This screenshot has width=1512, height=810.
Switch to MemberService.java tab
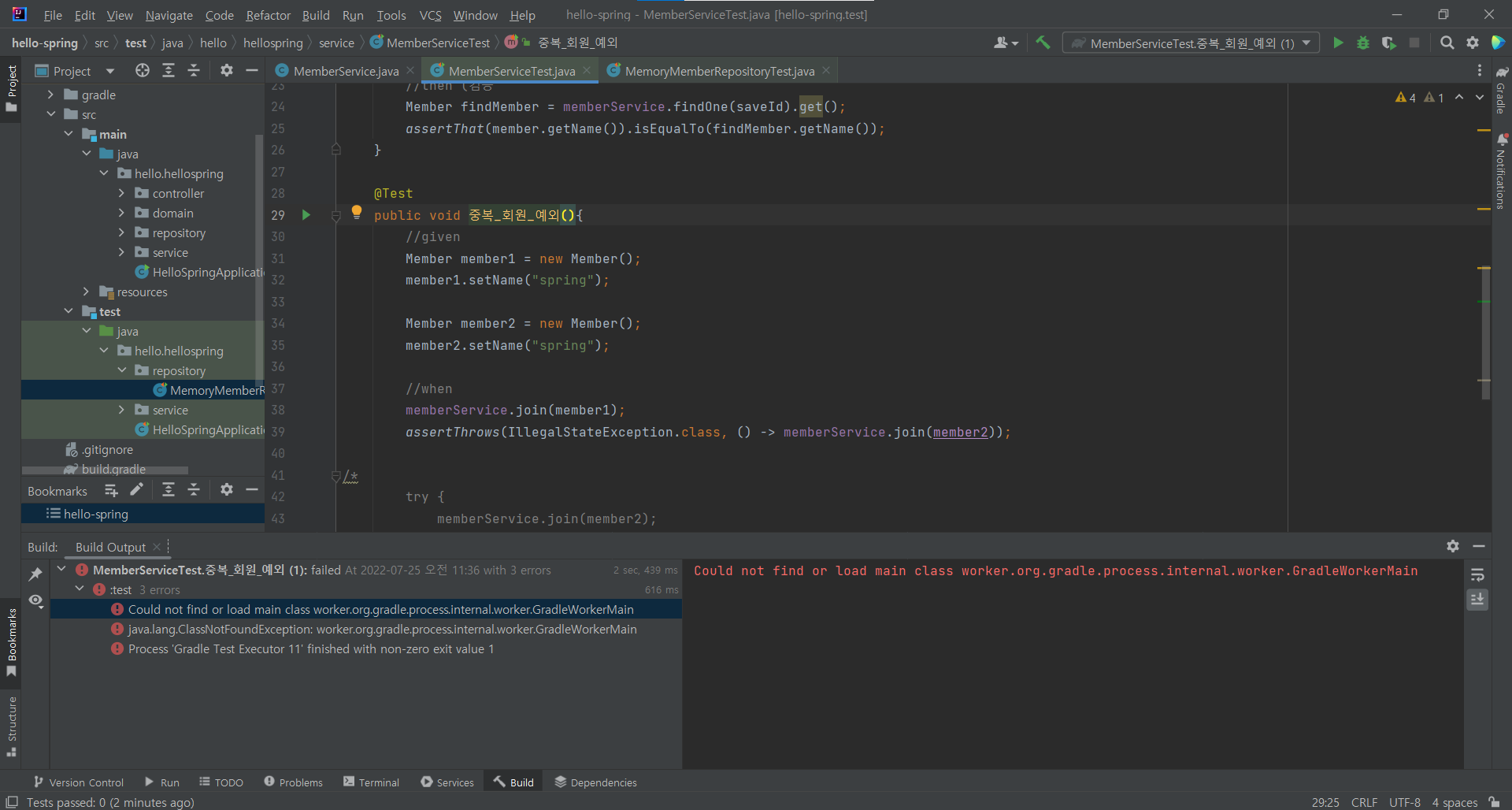point(345,71)
